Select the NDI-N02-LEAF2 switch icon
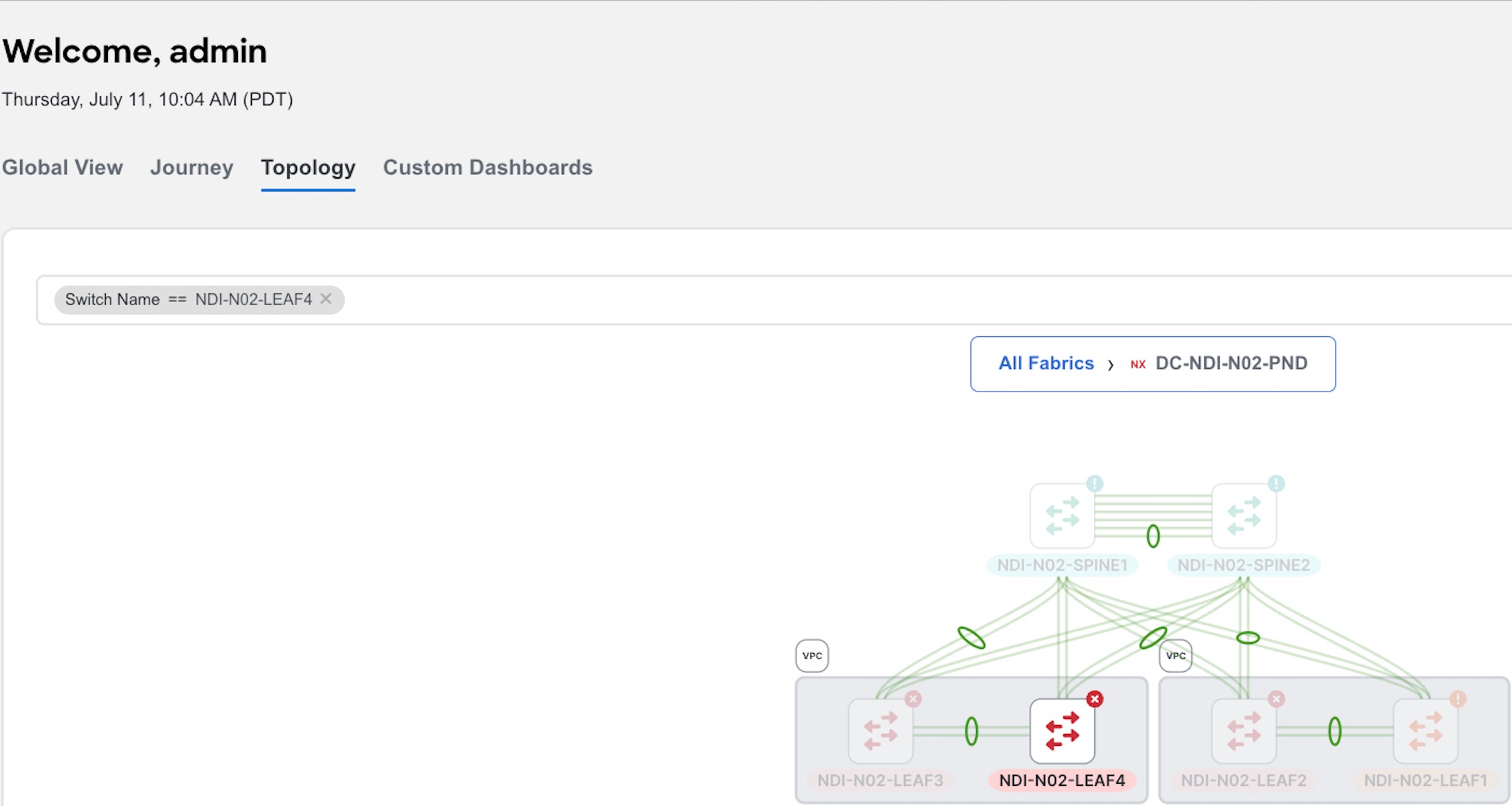Screen dimensions: 1512x806 pyautogui.click(x=1244, y=731)
